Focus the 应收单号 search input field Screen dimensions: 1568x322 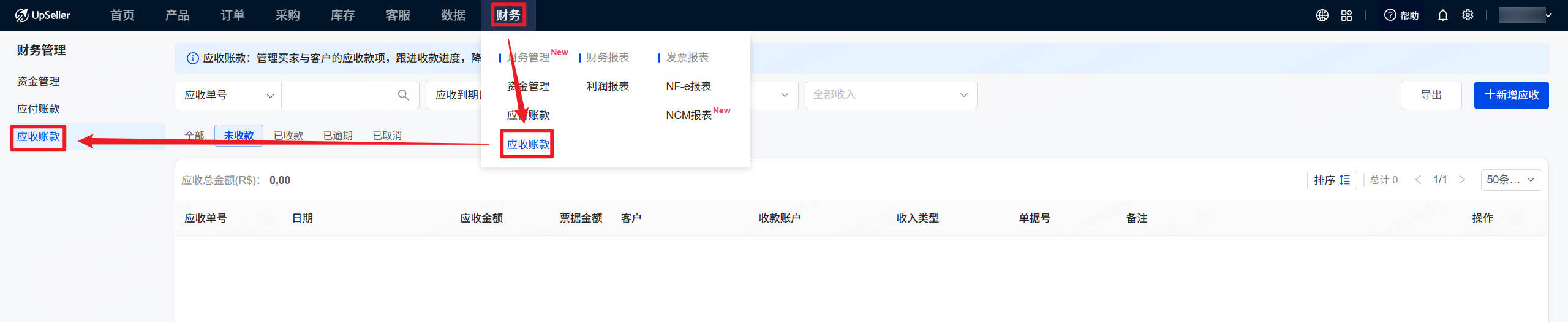[338, 95]
